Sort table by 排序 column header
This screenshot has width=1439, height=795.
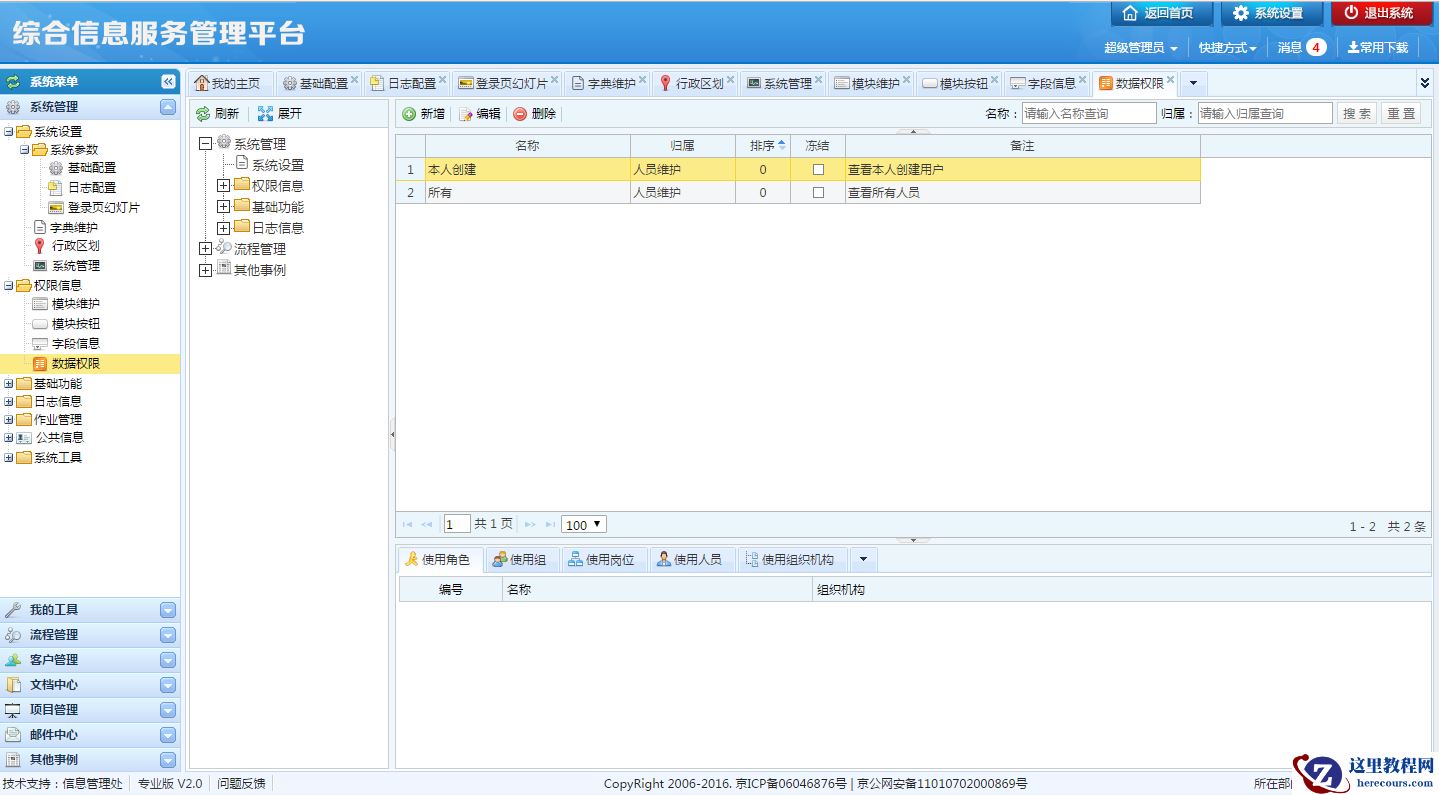tap(763, 146)
